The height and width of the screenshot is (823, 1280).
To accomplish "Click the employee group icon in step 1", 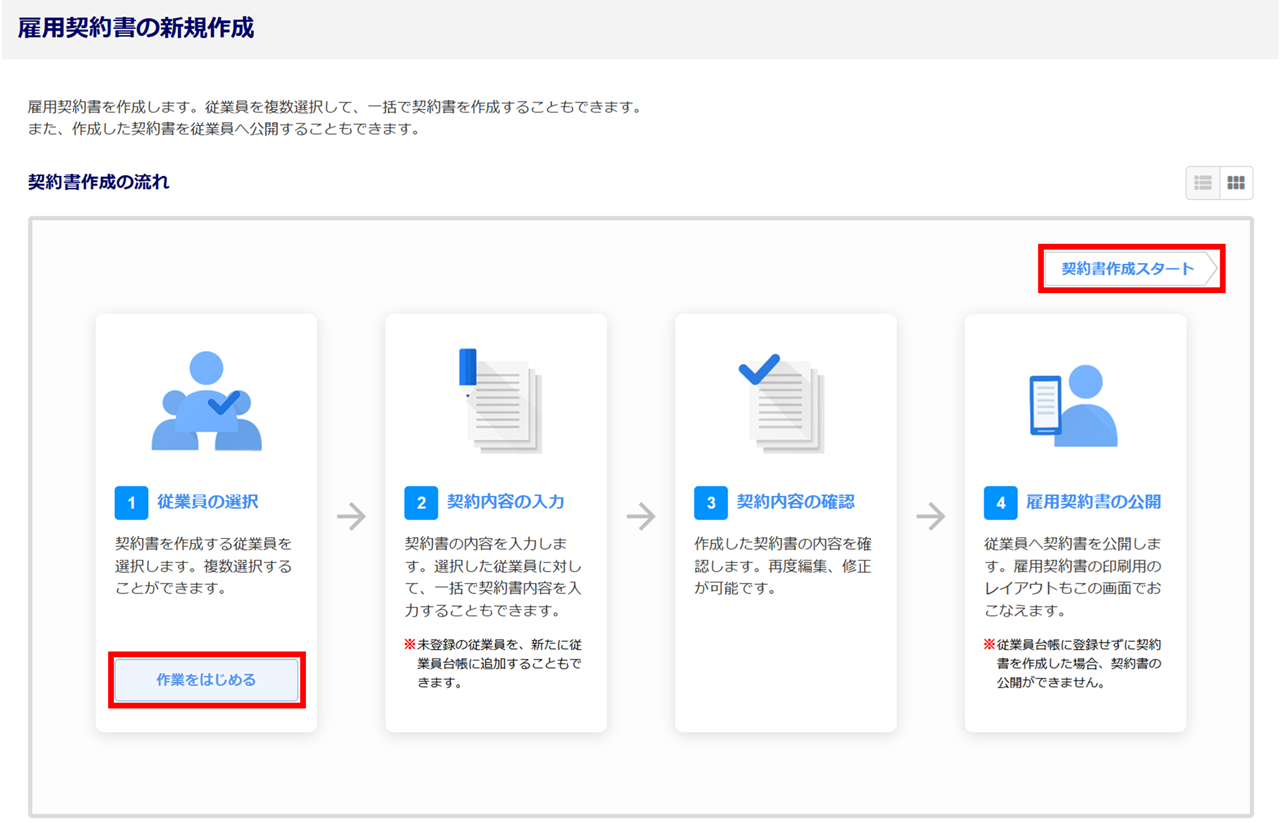I will click(206, 402).
